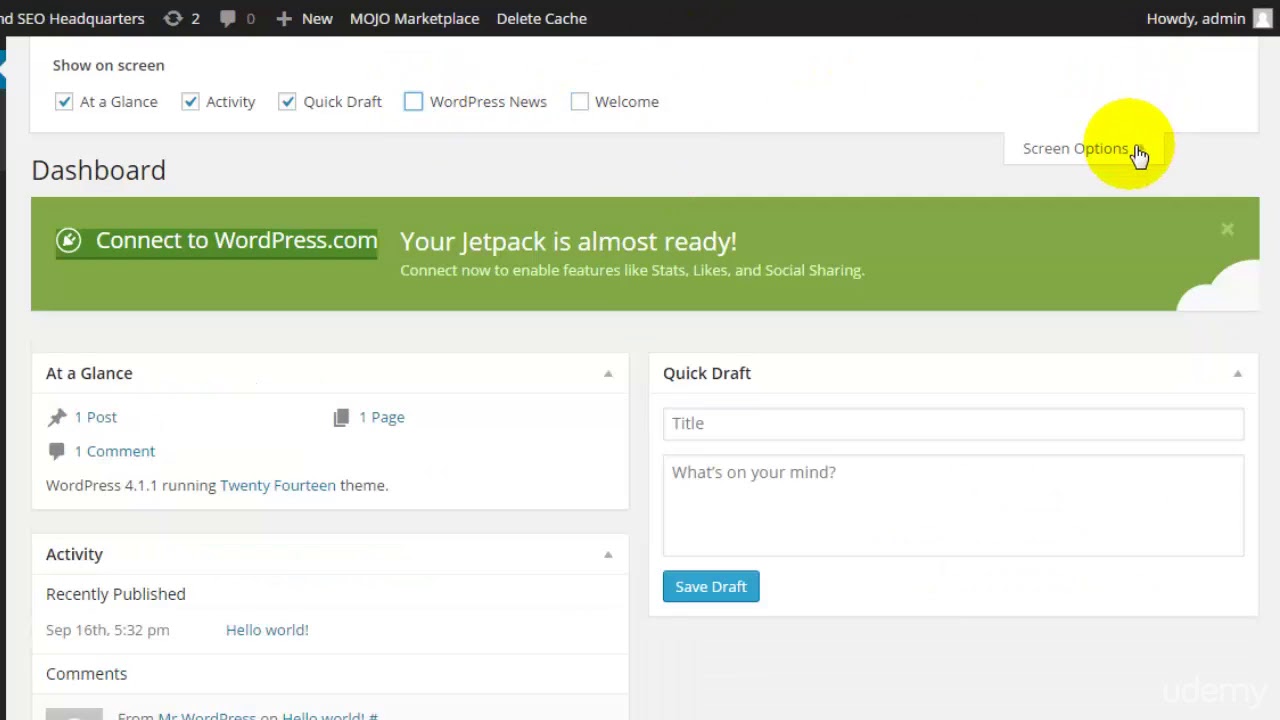Open the comments bubble icon in admin bar
Image resolution: width=1280 pixels, height=720 pixels.
(x=228, y=19)
